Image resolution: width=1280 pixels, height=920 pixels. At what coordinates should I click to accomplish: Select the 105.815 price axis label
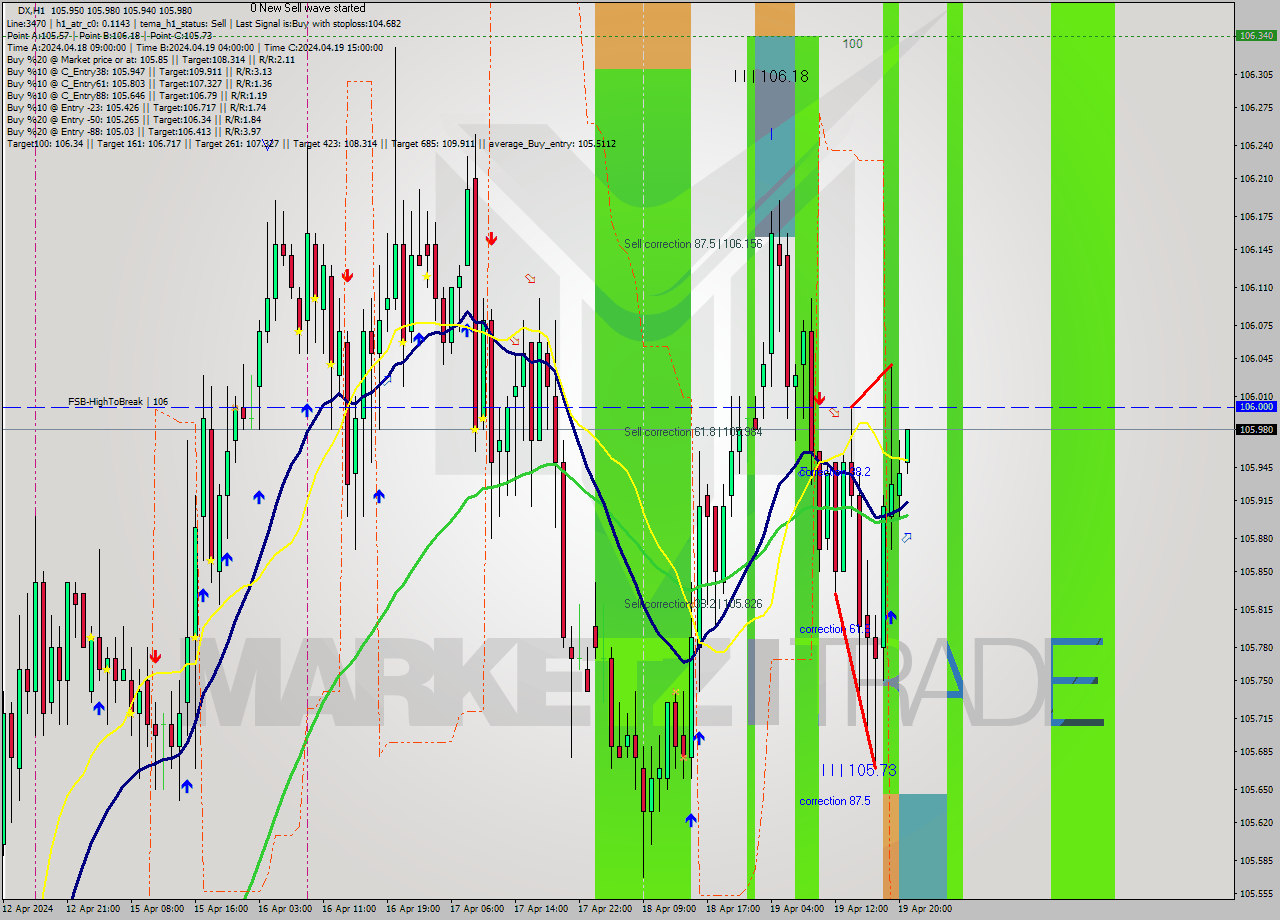point(1256,609)
